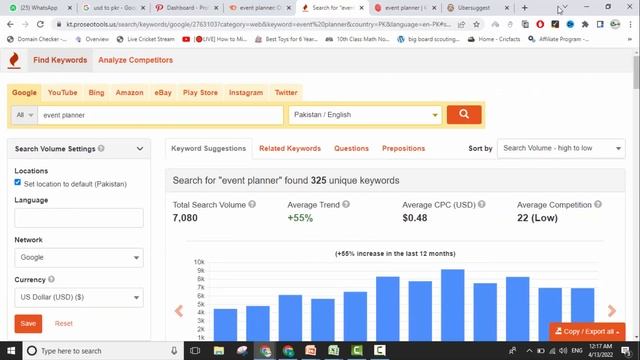Open Search Volume Settings help icon
The width and height of the screenshot is (640, 360).
tap(101, 148)
